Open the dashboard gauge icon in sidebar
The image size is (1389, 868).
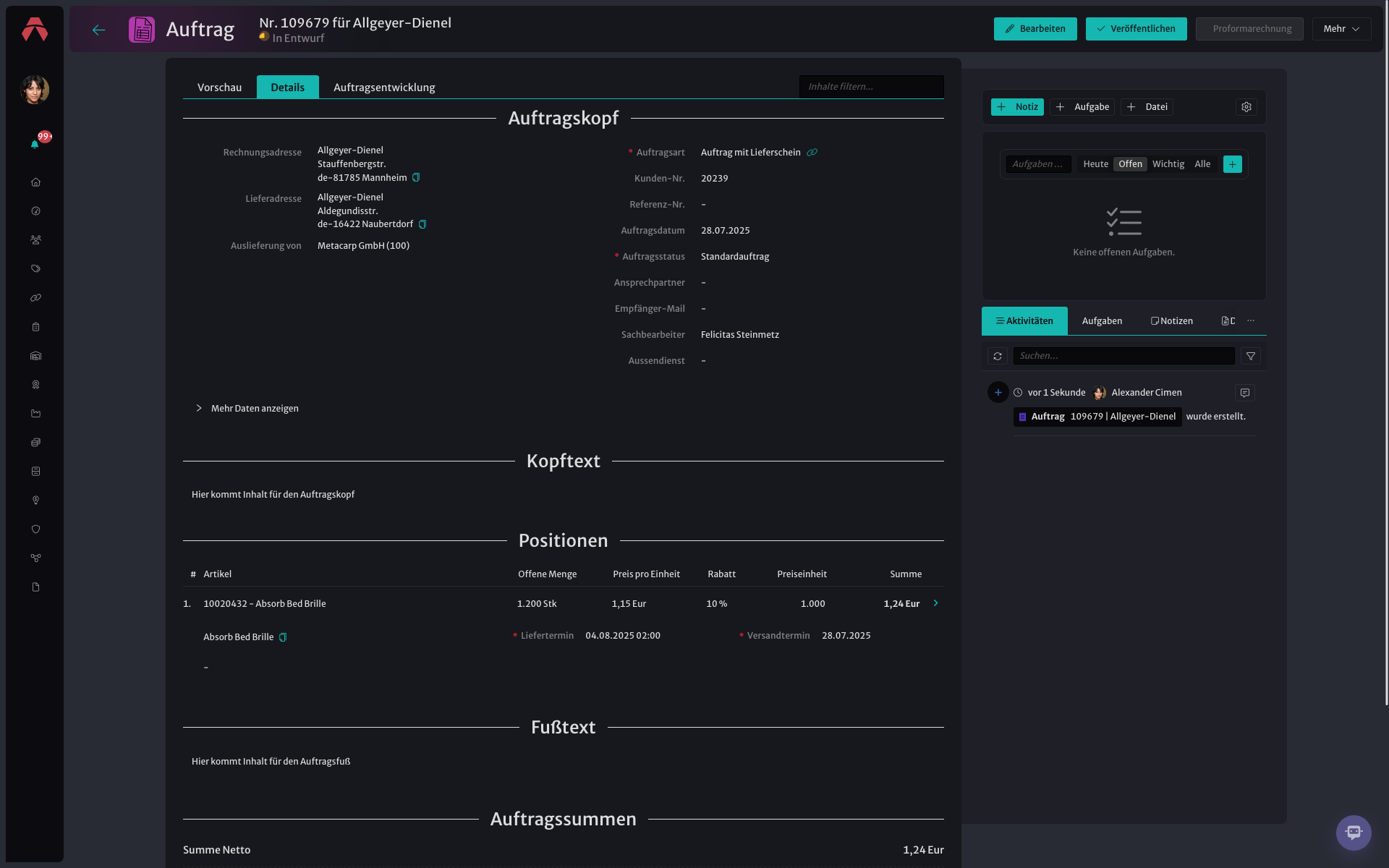[35, 211]
